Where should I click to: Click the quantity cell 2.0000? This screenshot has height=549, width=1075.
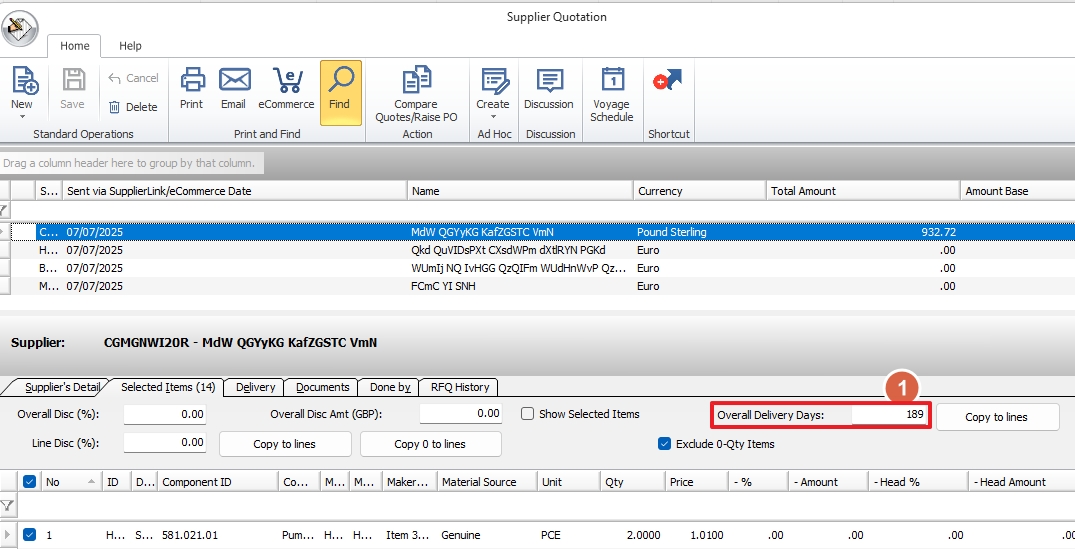(x=633, y=535)
